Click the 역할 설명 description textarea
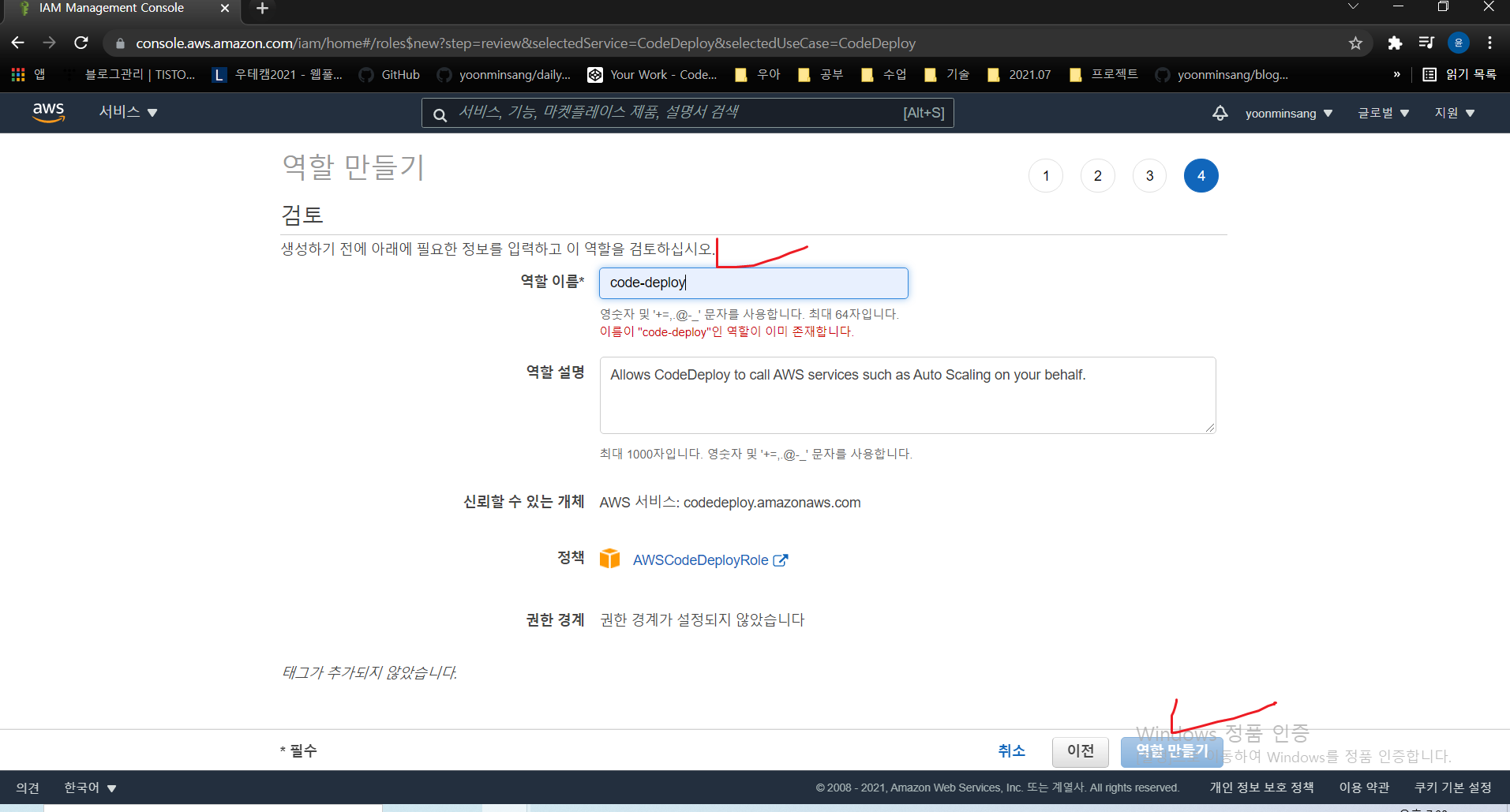 click(x=907, y=395)
